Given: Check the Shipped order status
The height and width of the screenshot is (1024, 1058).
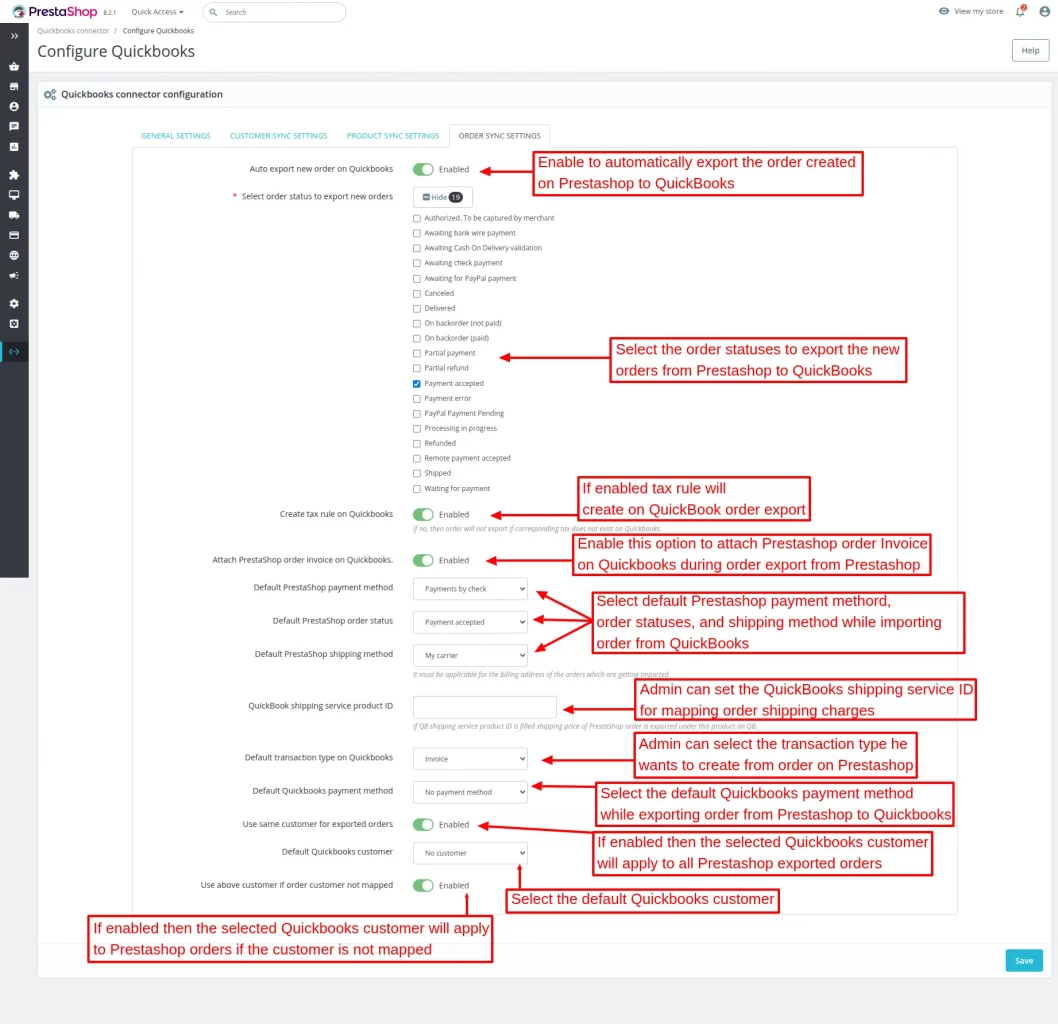Looking at the screenshot, I should pyautogui.click(x=416, y=474).
